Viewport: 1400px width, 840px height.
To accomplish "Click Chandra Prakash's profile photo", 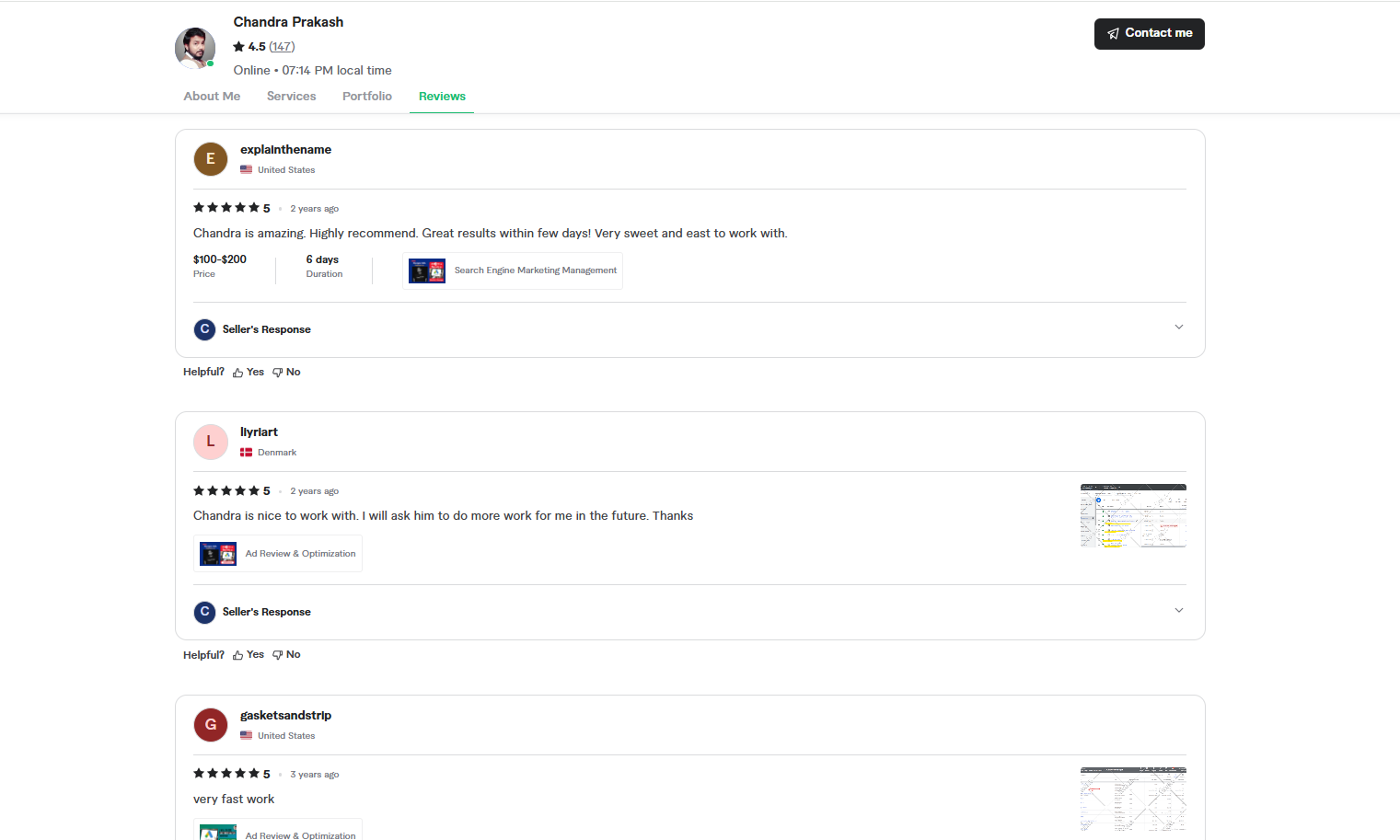I will (195, 48).
